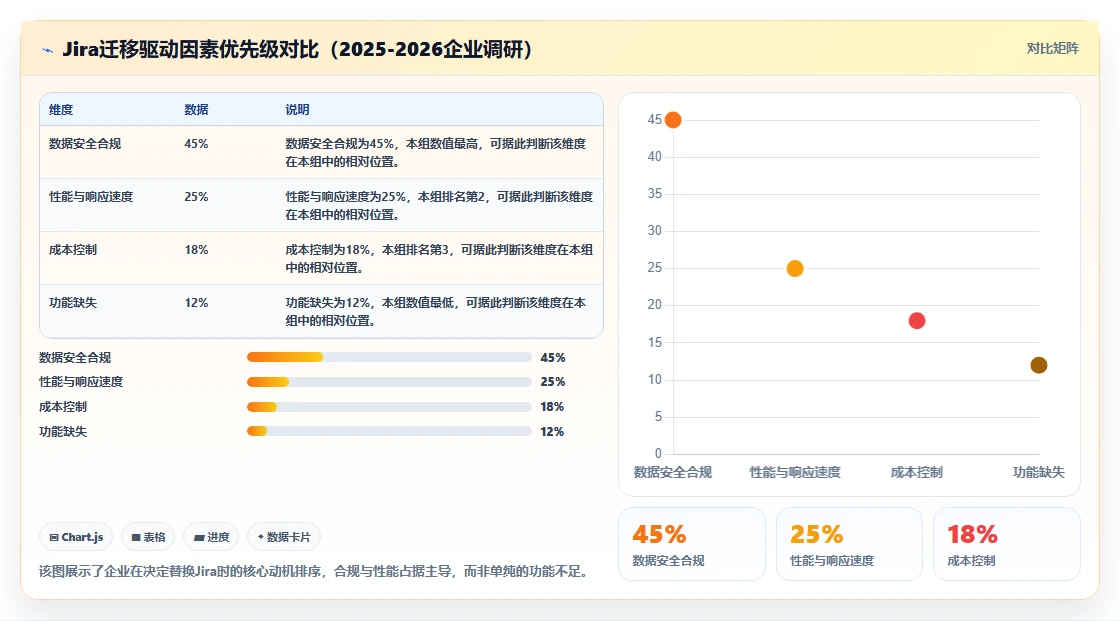Click the 数据安全合规 table row label
1120x621 pixels.
coord(85,144)
